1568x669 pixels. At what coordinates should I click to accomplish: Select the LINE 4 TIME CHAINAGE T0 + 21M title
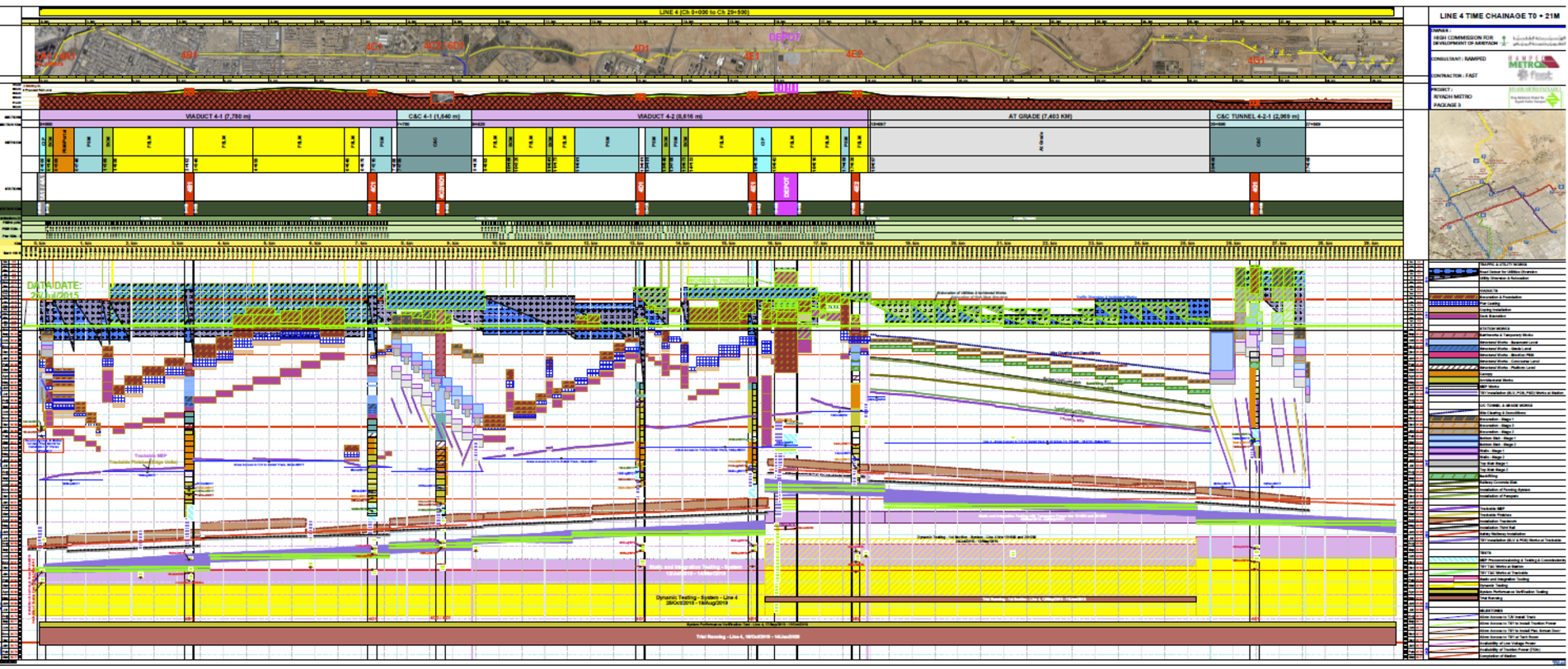coord(1500,16)
